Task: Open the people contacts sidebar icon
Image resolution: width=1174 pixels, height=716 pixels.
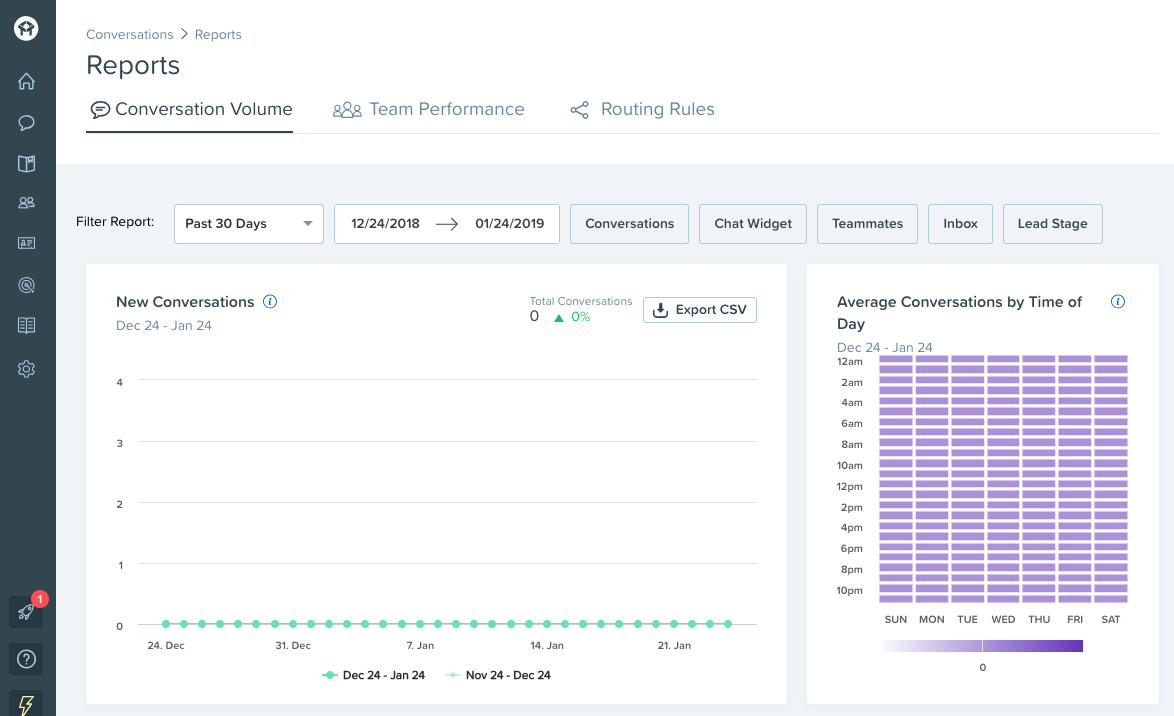Action: coord(27,203)
